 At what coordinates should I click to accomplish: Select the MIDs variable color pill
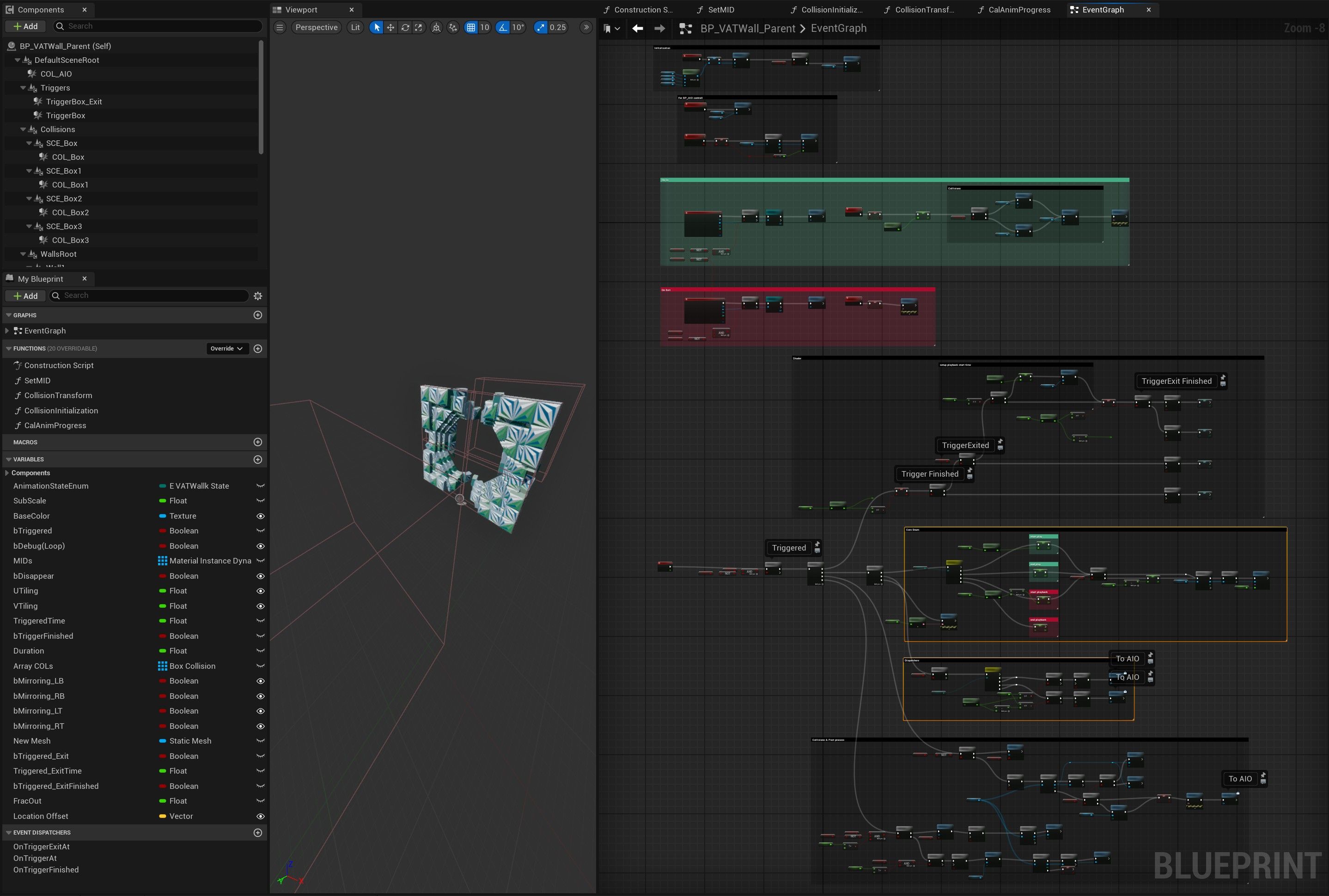click(x=163, y=561)
